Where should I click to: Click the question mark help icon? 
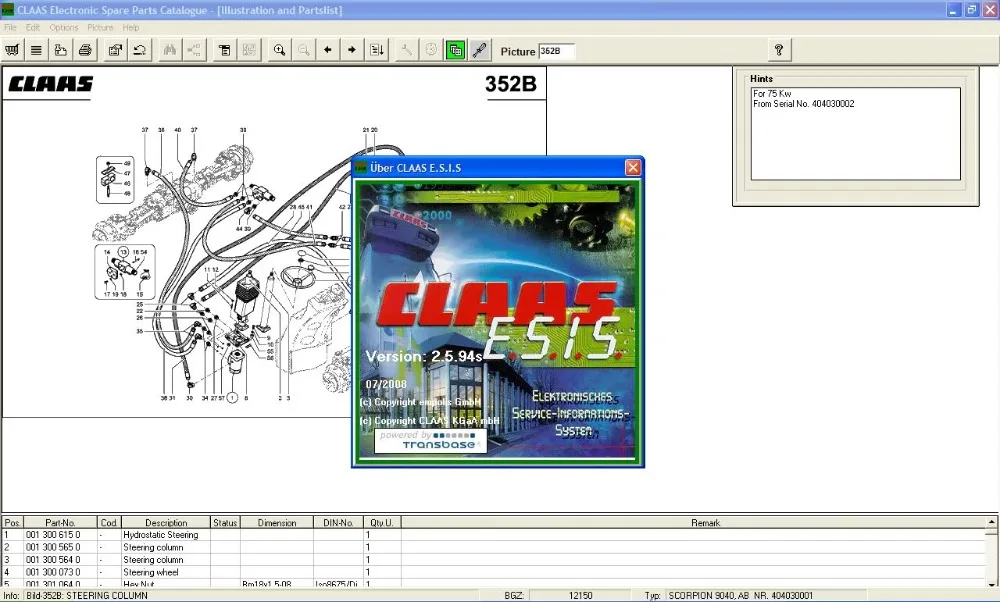click(779, 50)
